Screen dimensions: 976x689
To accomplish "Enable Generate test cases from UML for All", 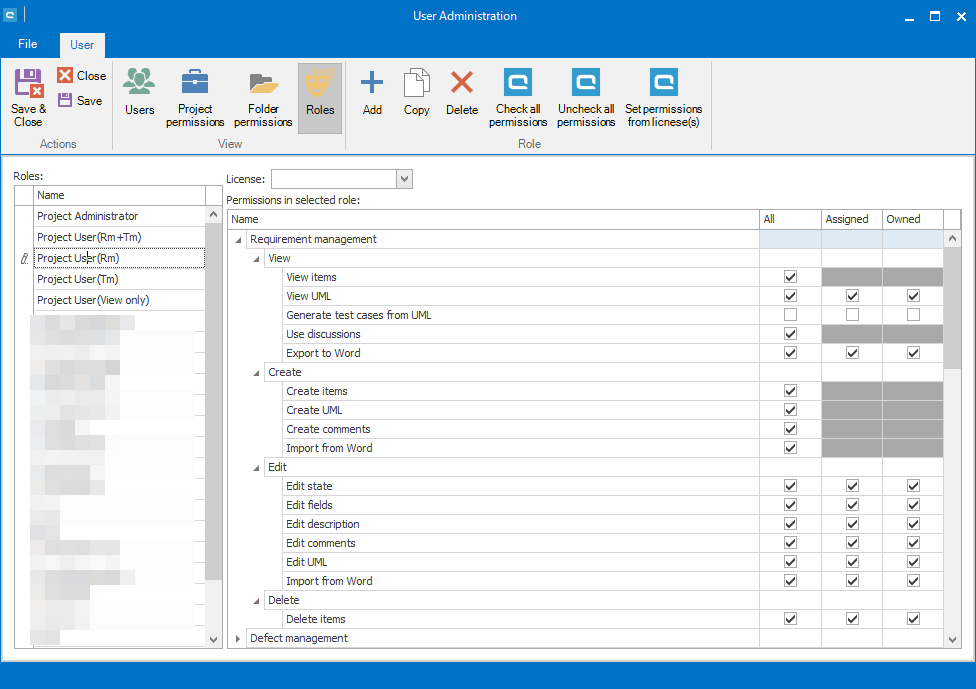I will pyautogui.click(x=790, y=315).
